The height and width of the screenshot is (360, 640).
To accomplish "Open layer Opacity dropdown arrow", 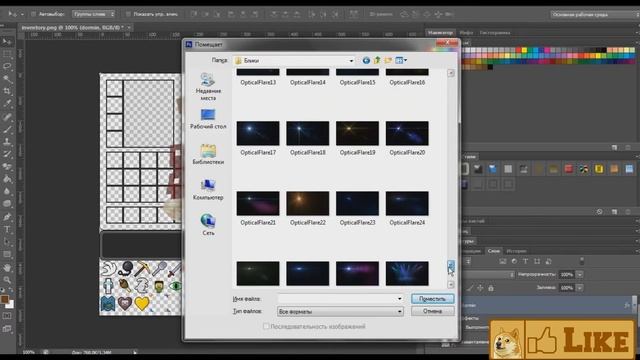I will [580, 275].
